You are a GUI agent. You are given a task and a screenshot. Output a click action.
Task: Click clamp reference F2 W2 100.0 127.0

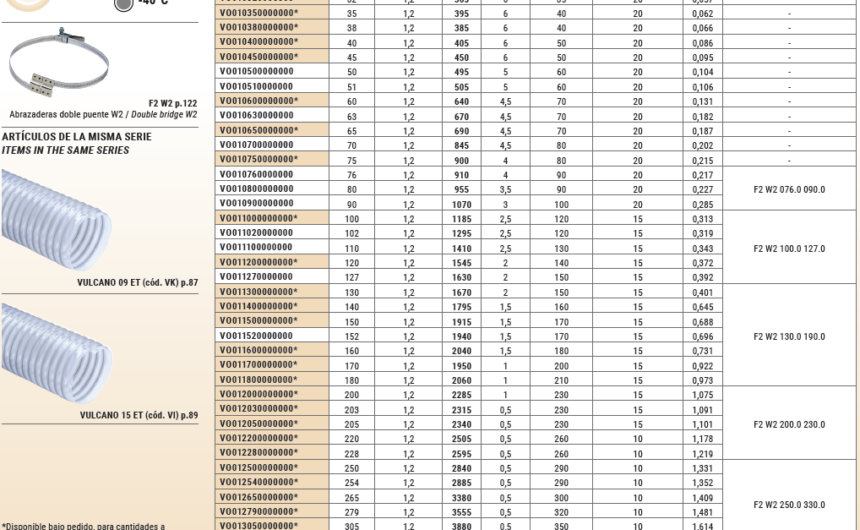pos(789,248)
